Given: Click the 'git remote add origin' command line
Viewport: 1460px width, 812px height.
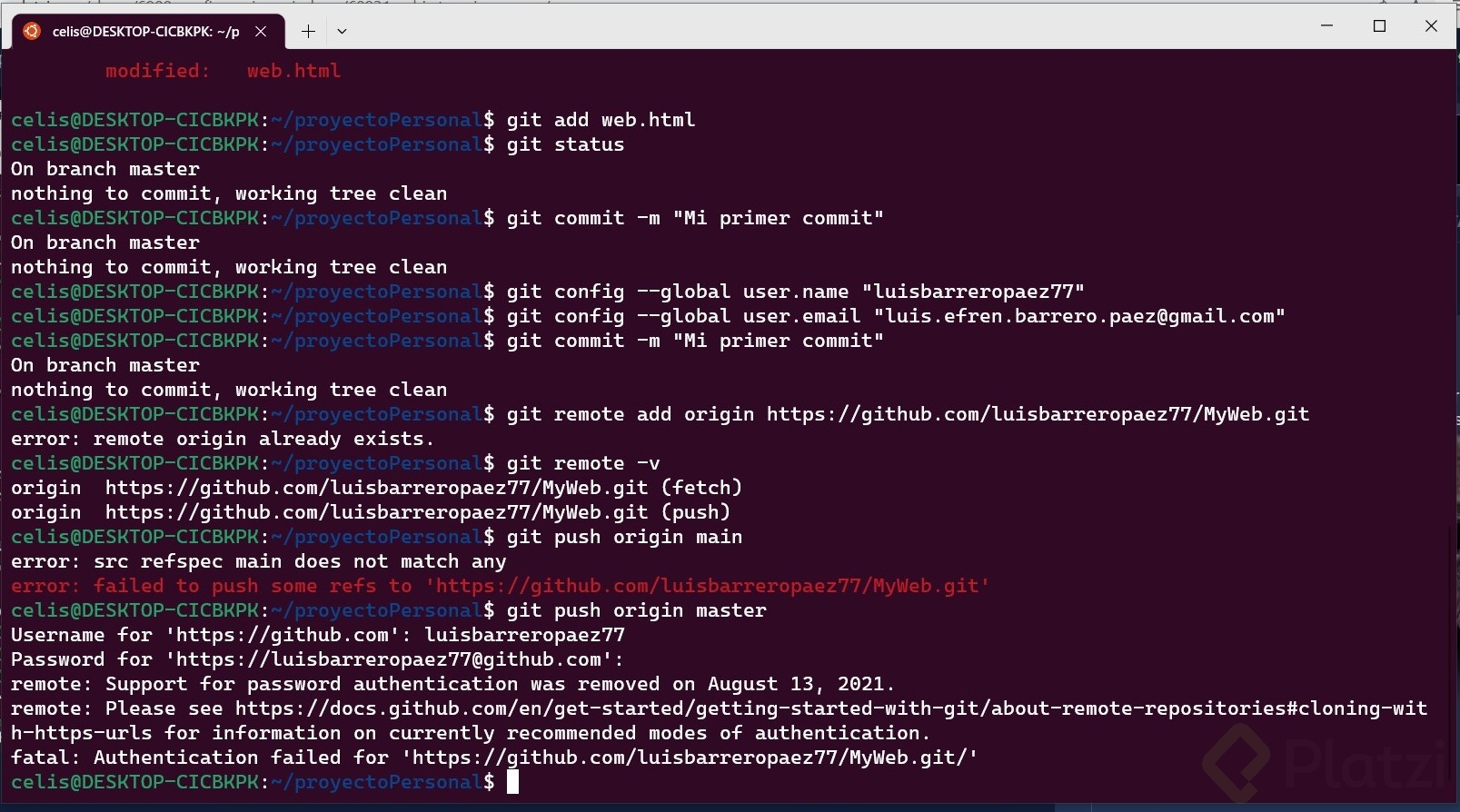Looking at the screenshot, I should tap(908, 414).
